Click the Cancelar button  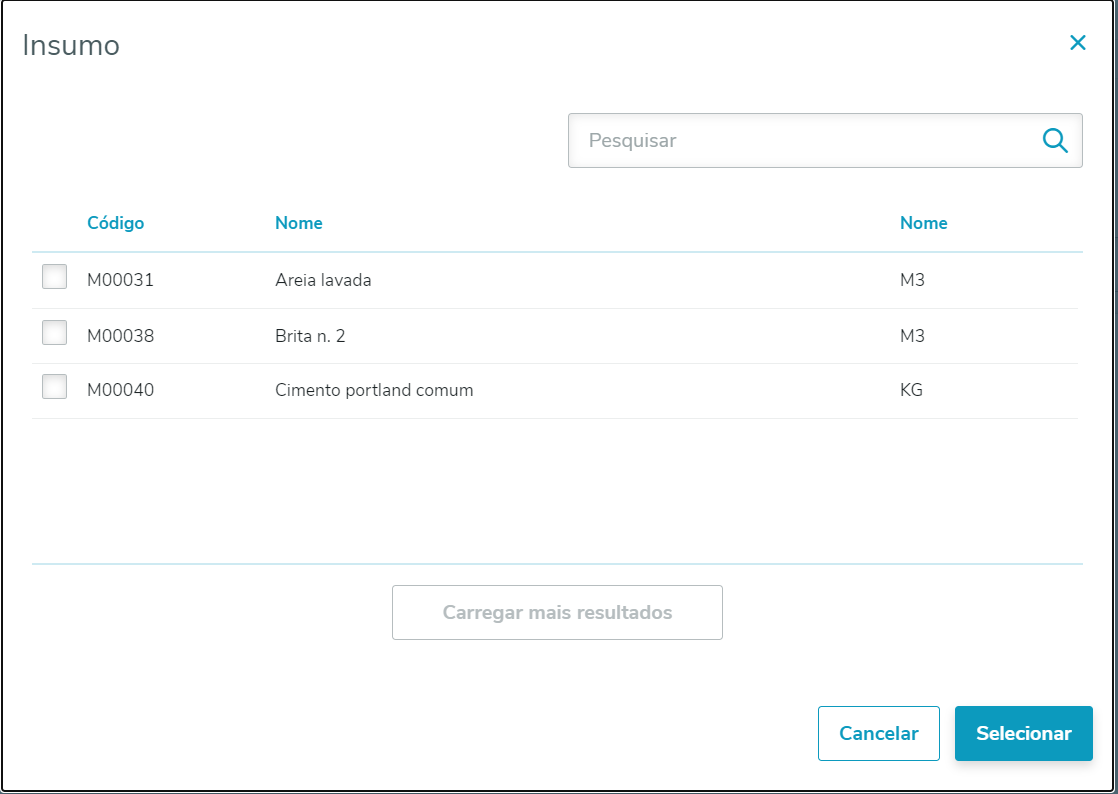click(878, 733)
